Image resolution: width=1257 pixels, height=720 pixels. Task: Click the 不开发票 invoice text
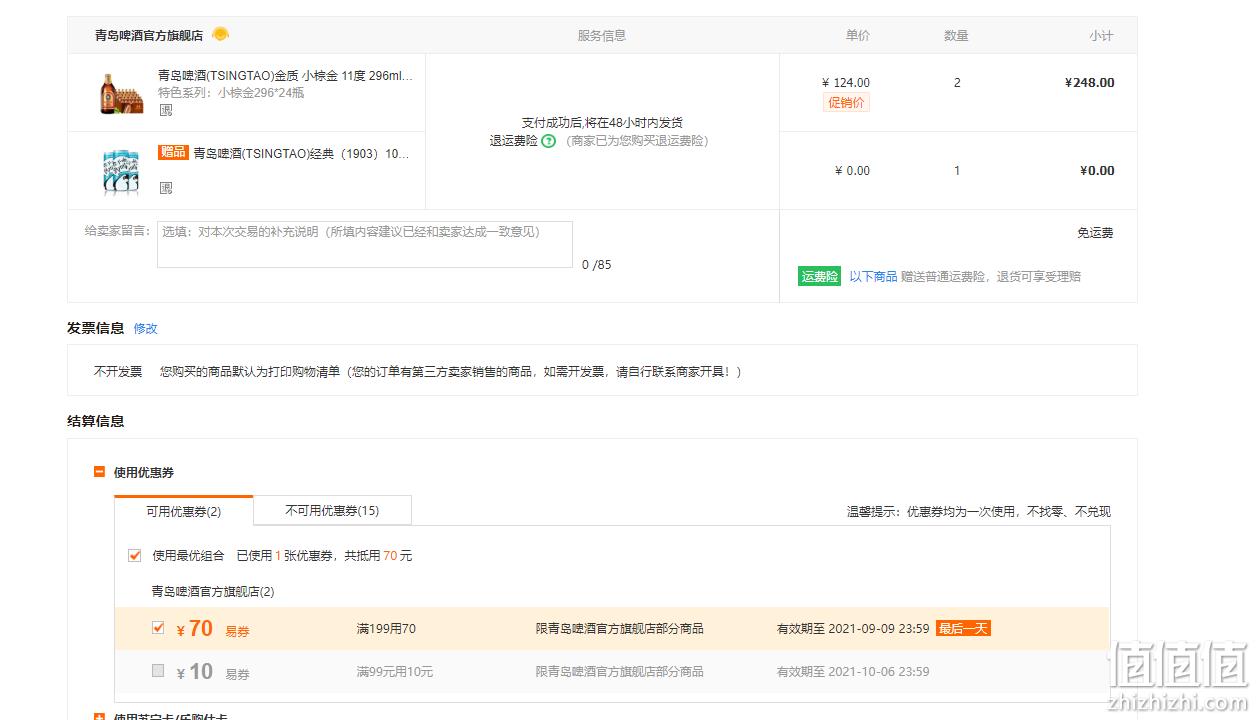pos(118,372)
